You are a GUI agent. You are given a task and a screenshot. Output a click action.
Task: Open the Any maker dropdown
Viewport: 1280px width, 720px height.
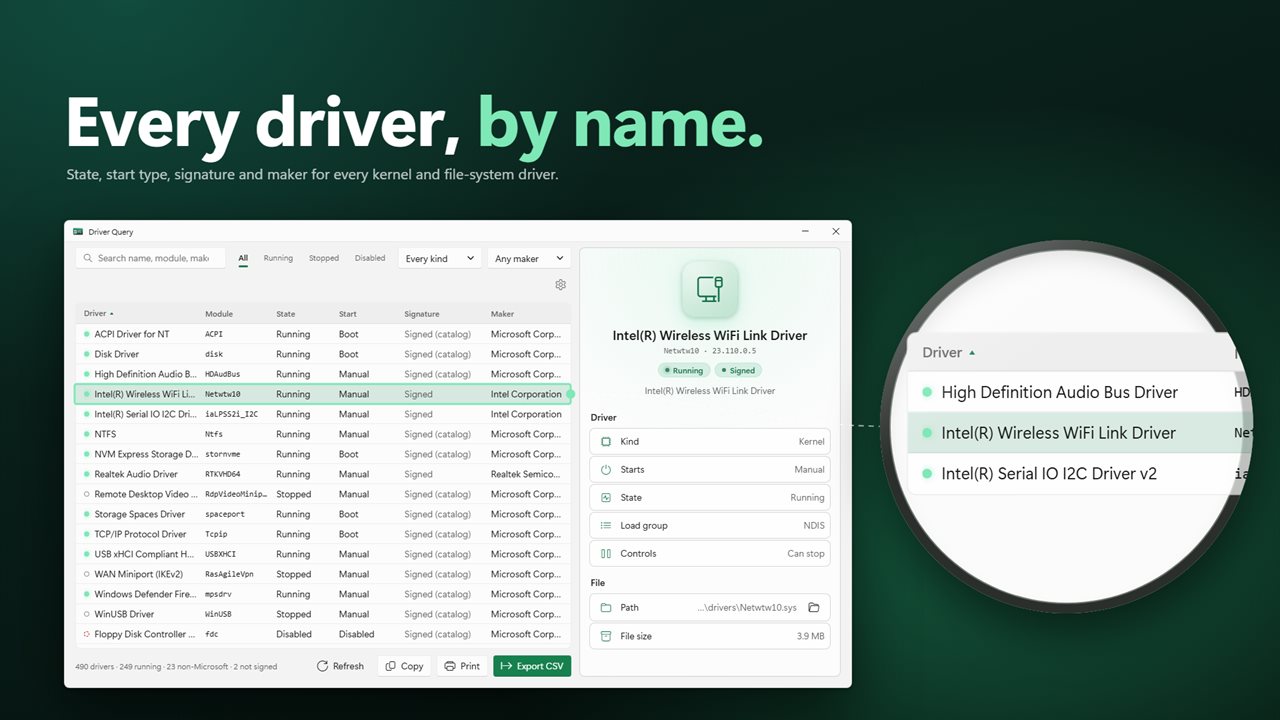(x=530, y=258)
